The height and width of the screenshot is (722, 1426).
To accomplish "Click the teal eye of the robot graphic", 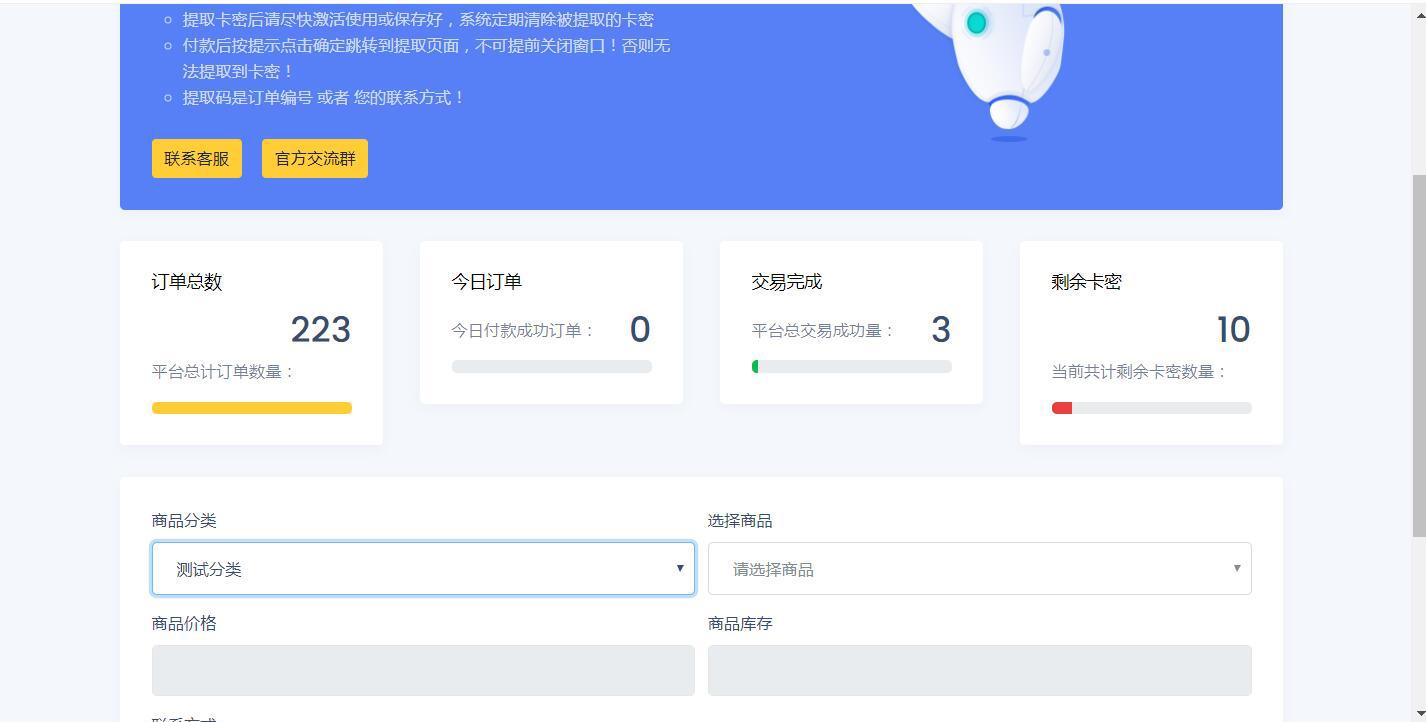I will point(977,23).
